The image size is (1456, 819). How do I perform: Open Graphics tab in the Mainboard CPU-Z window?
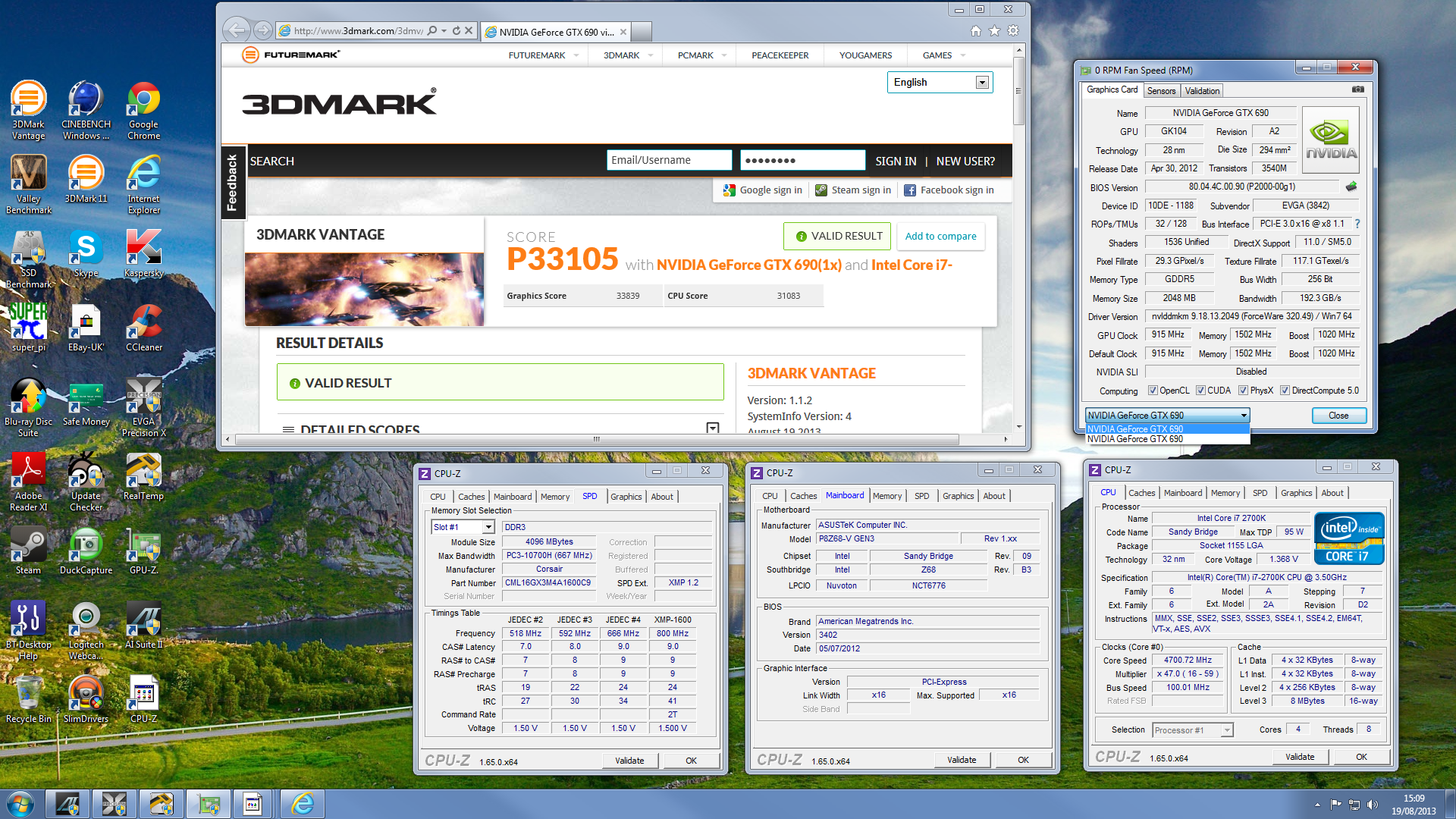coord(958,496)
